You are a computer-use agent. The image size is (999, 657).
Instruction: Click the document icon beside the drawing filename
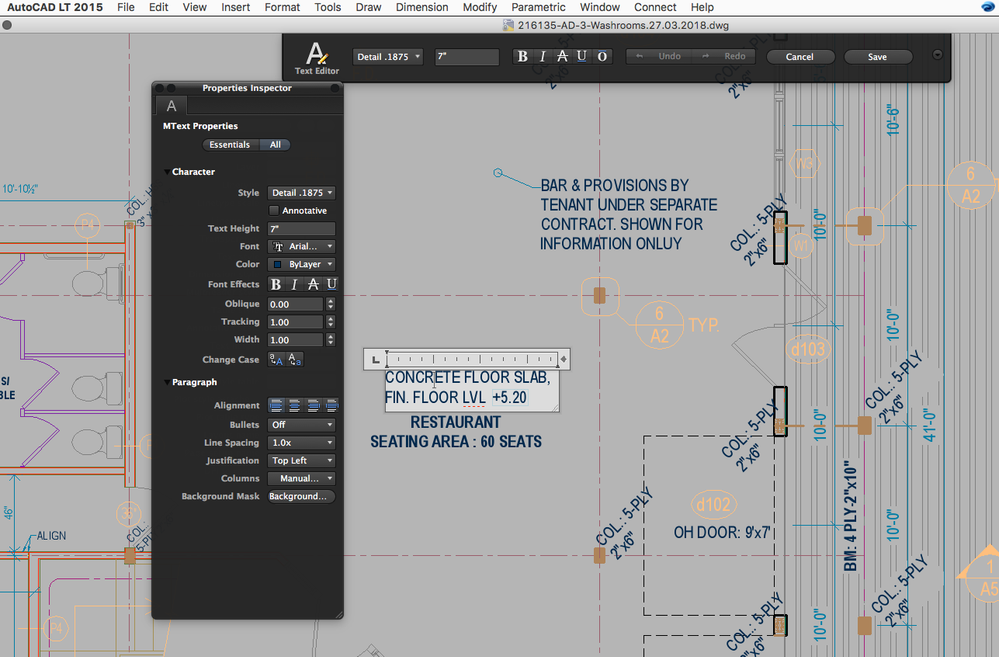(508, 25)
